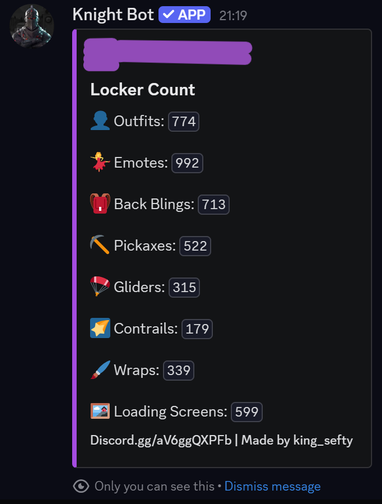382x504 pixels.
Task: Click the red backpack Back Blings emoji
Action: 100,203
